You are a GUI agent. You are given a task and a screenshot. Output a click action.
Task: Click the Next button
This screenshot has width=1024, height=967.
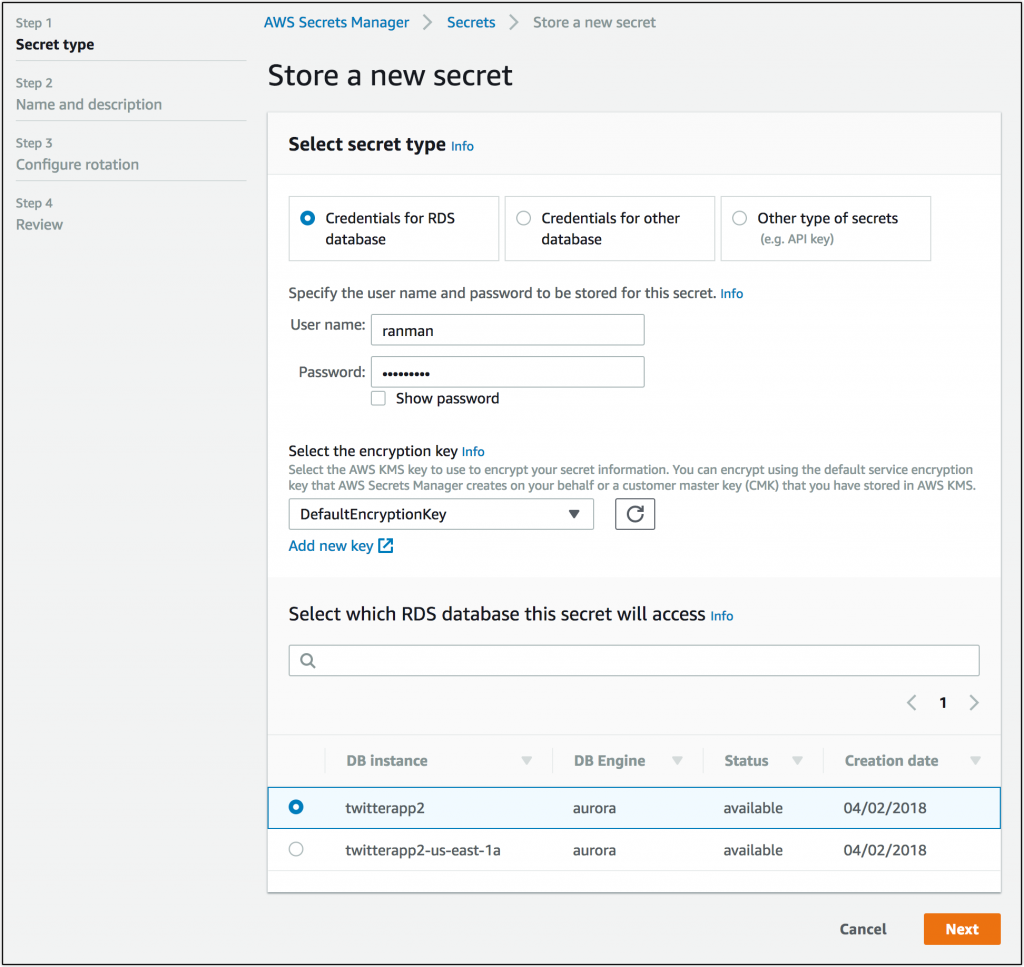(961, 928)
